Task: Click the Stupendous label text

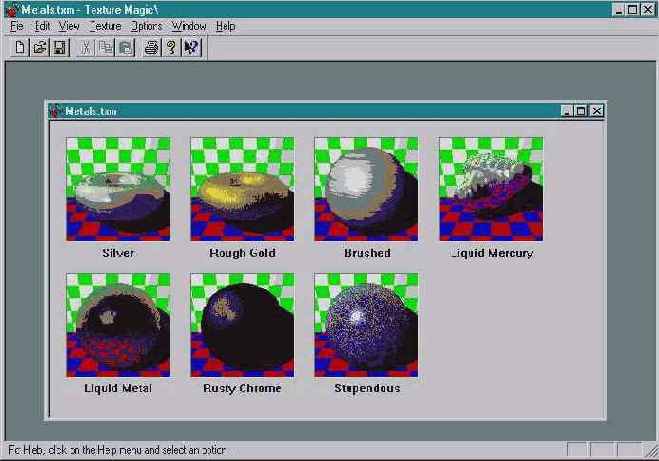Action: (367, 388)
